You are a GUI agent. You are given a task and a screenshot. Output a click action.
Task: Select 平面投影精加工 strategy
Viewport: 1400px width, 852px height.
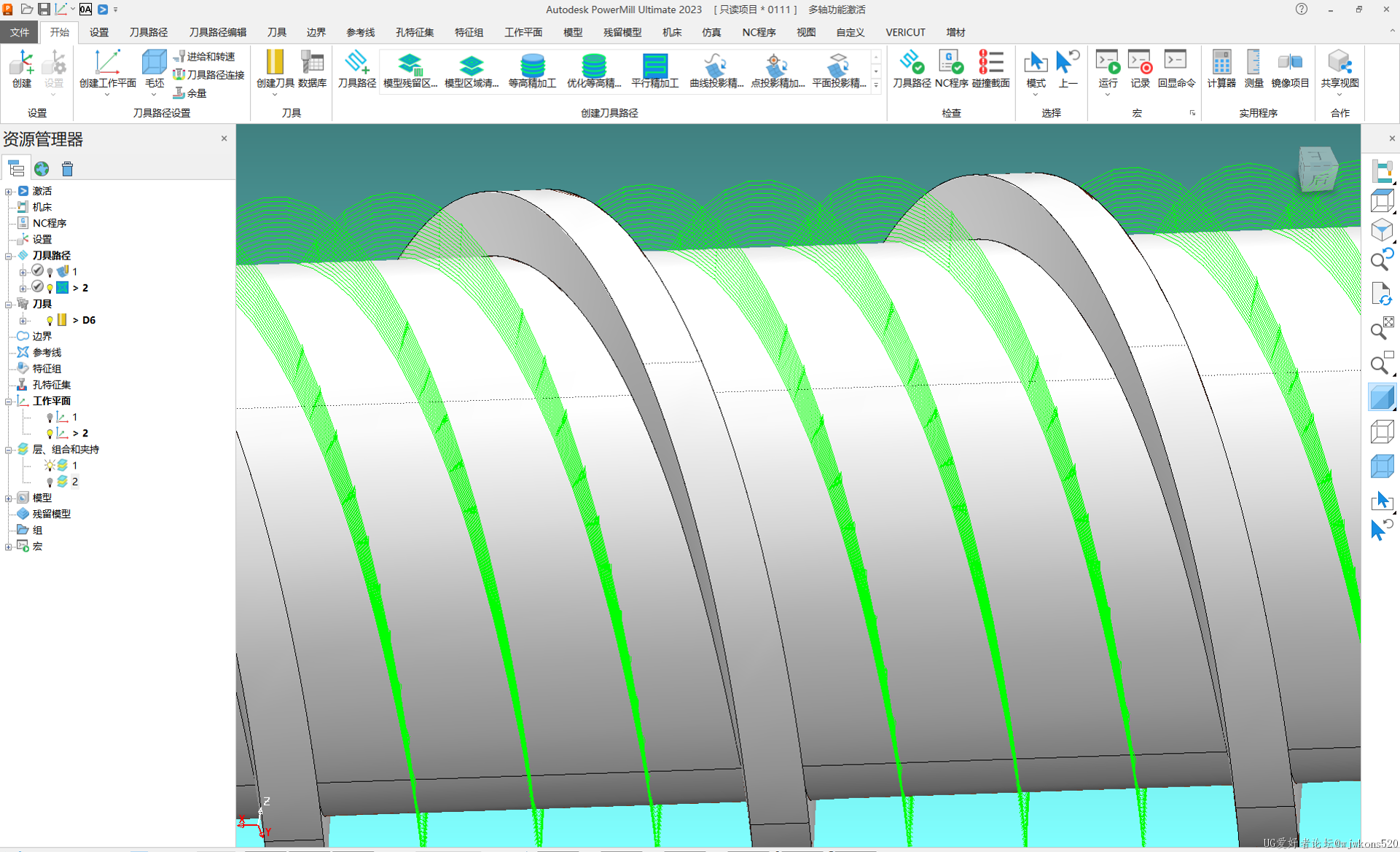click(839, 69)
